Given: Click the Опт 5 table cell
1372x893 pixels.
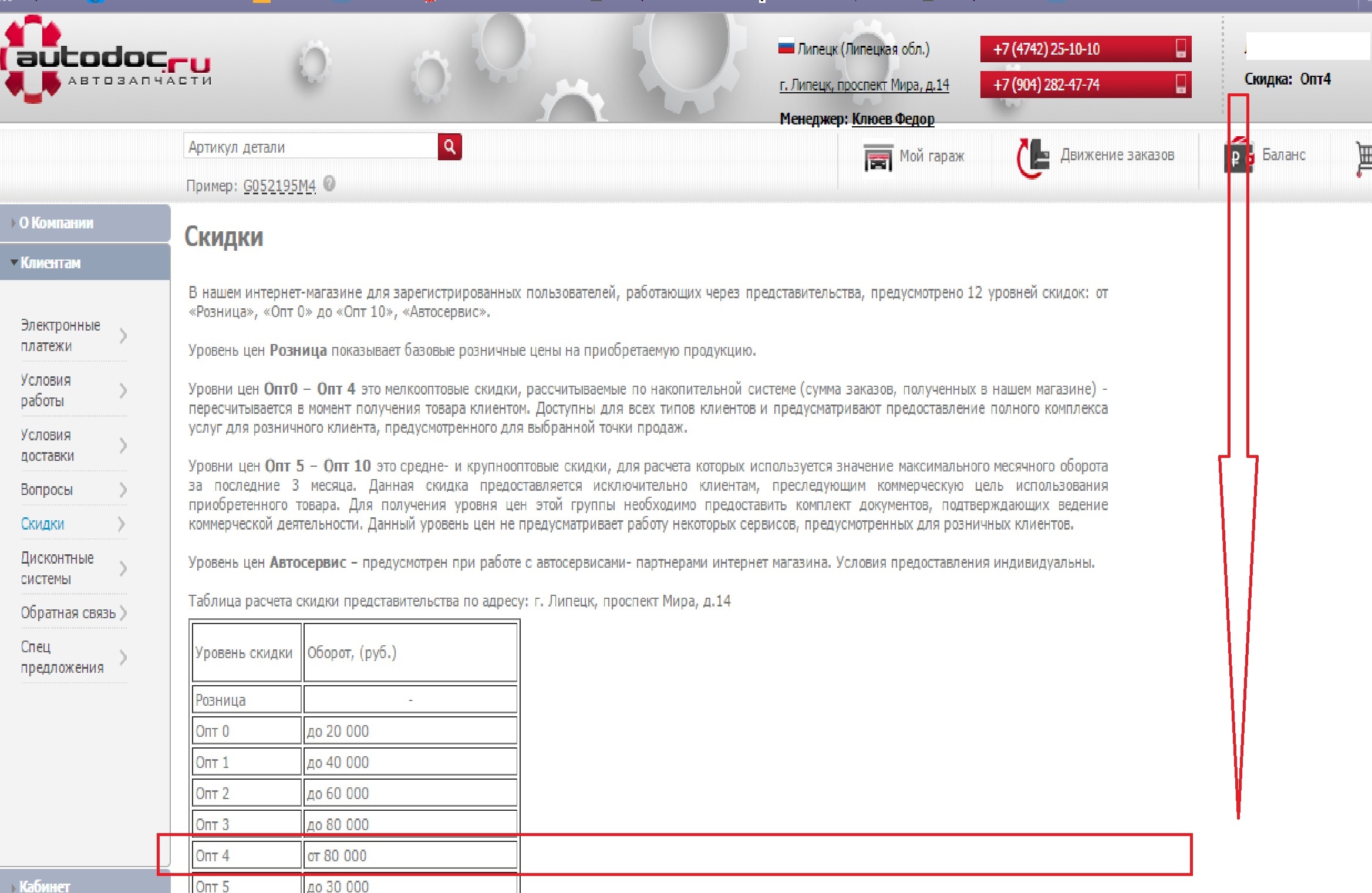Looking at the screenshot, I should coord(247,883).
